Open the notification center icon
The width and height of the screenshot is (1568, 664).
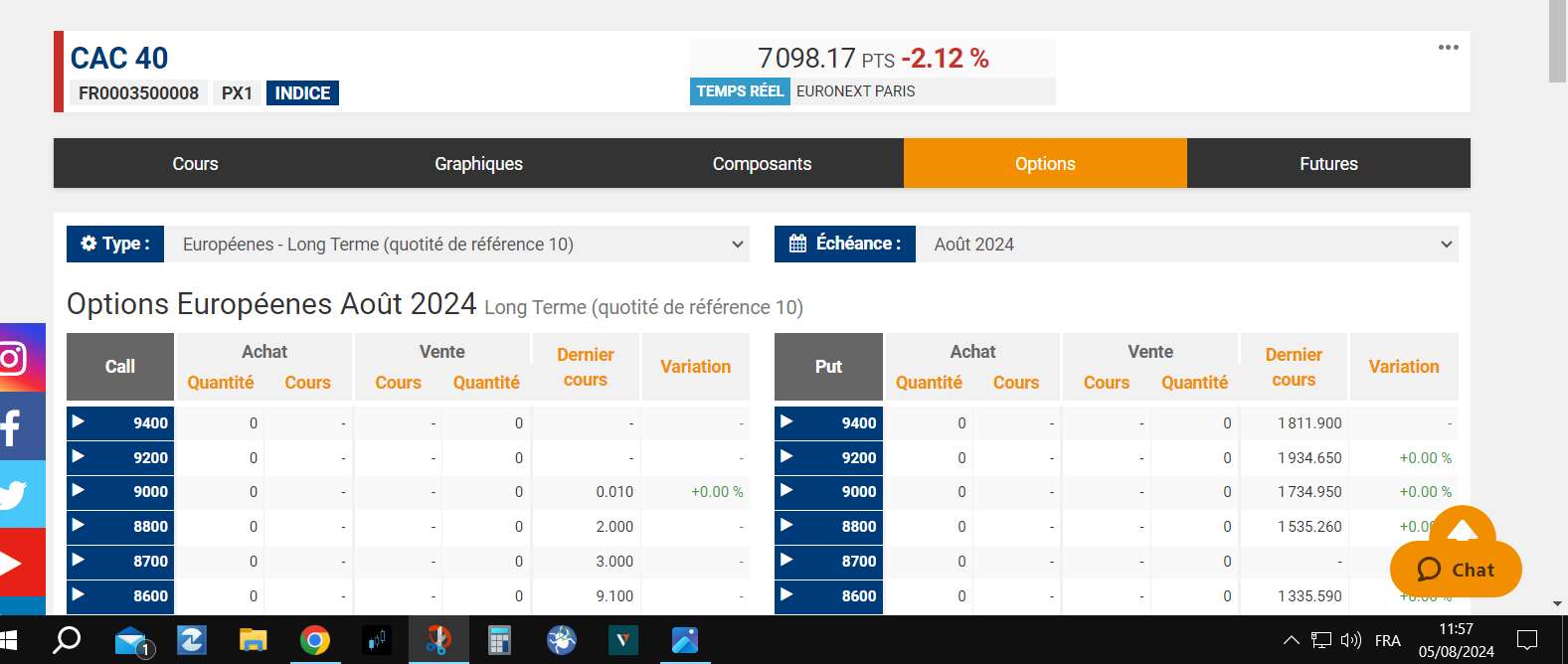coord(1527,639)
